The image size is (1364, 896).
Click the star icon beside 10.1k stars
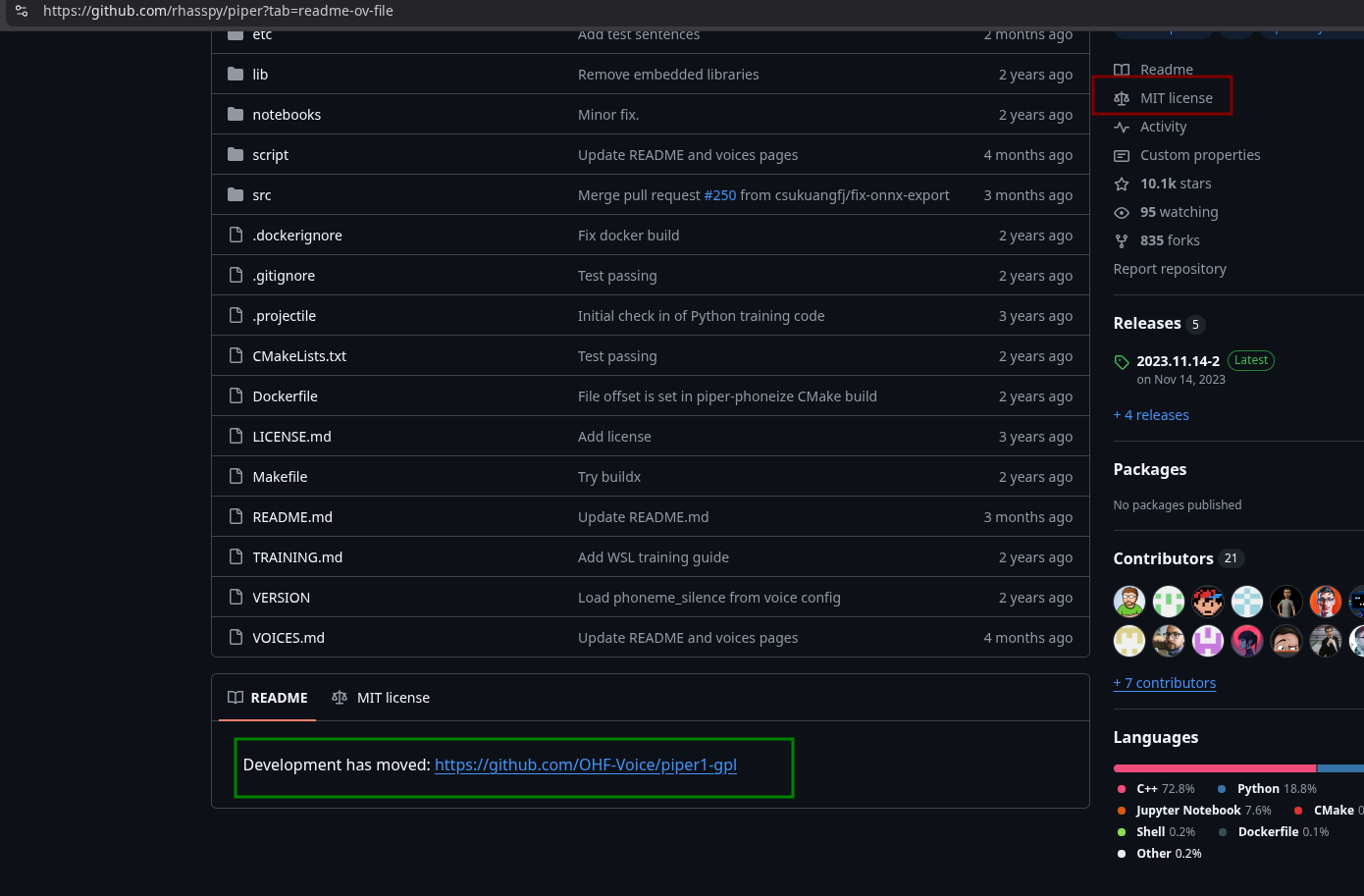pos(1122,184)
